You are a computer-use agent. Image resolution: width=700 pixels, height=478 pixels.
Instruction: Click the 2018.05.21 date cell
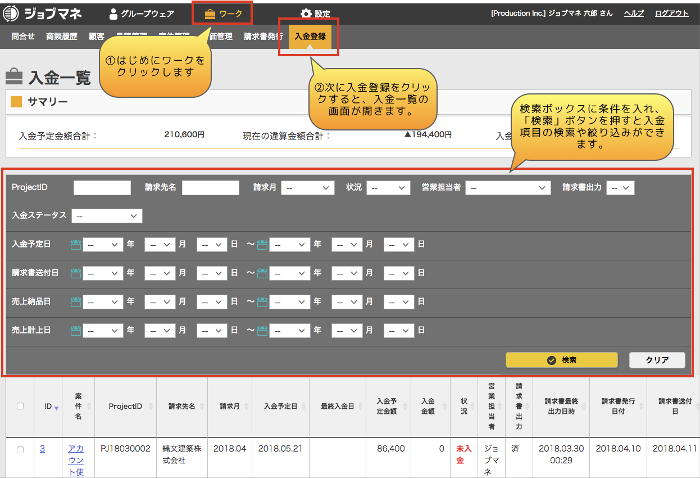(280, 449)
